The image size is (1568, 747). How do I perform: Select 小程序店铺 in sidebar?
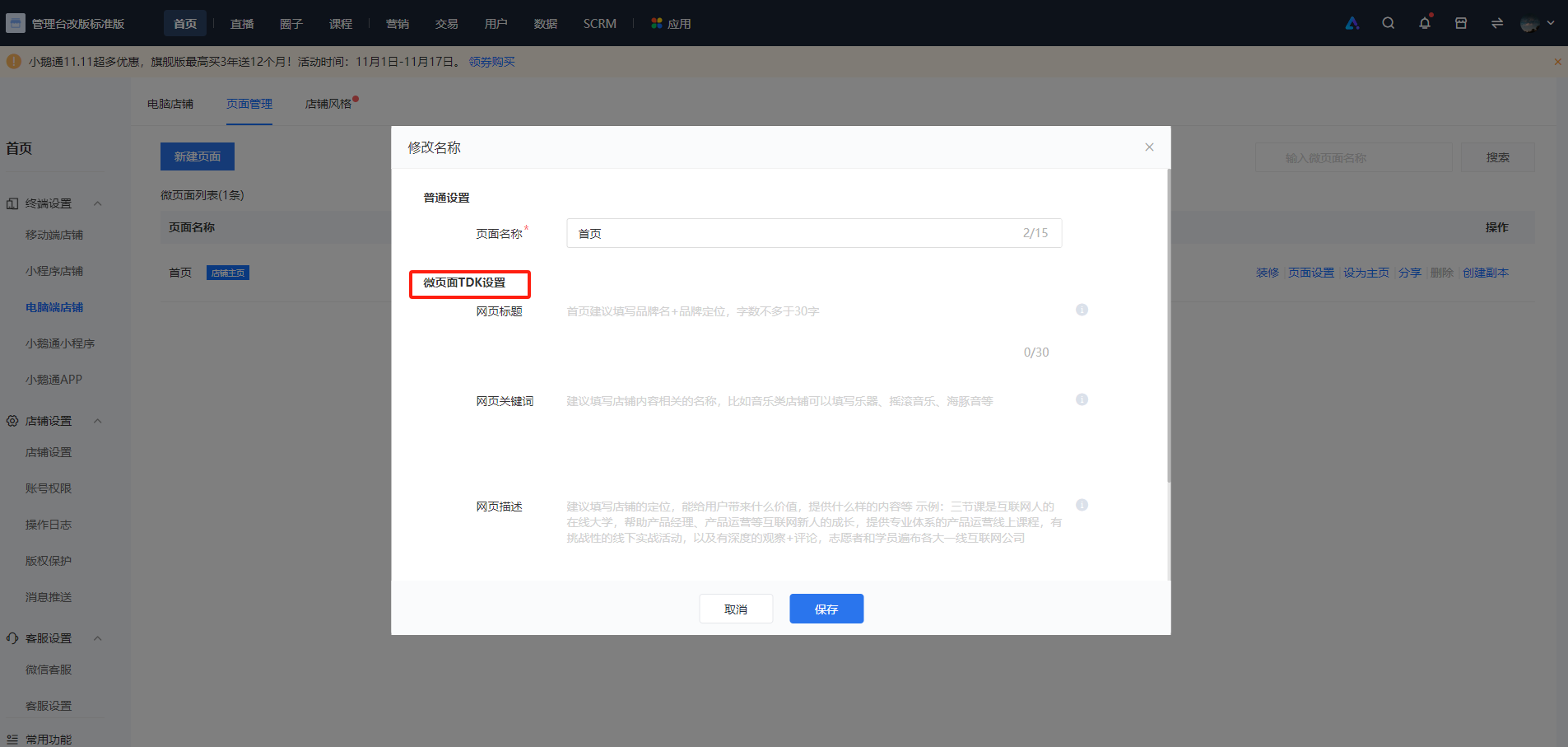(54, 271)
